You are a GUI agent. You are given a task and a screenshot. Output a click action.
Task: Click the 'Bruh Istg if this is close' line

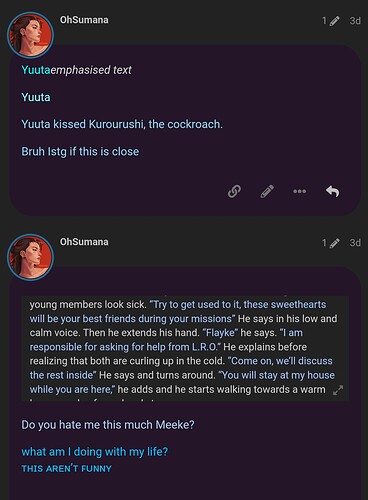coord(80,152)
